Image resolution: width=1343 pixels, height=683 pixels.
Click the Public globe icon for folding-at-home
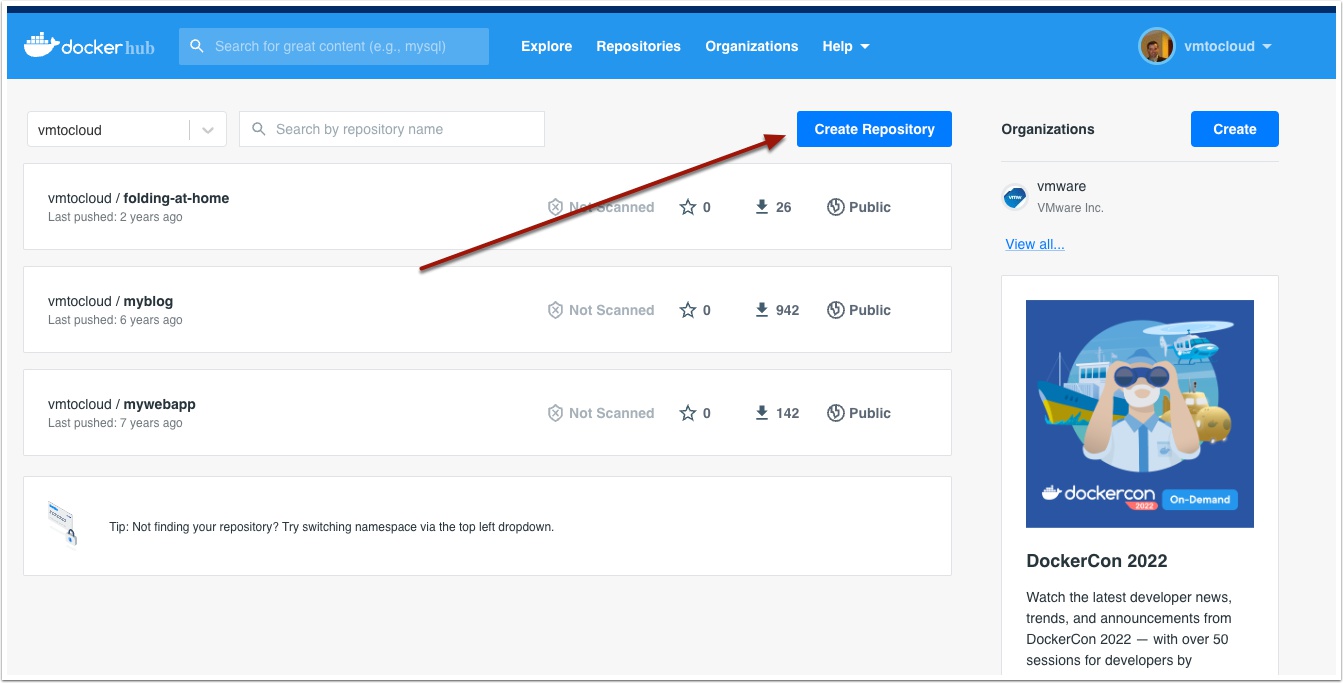point(836,207)
